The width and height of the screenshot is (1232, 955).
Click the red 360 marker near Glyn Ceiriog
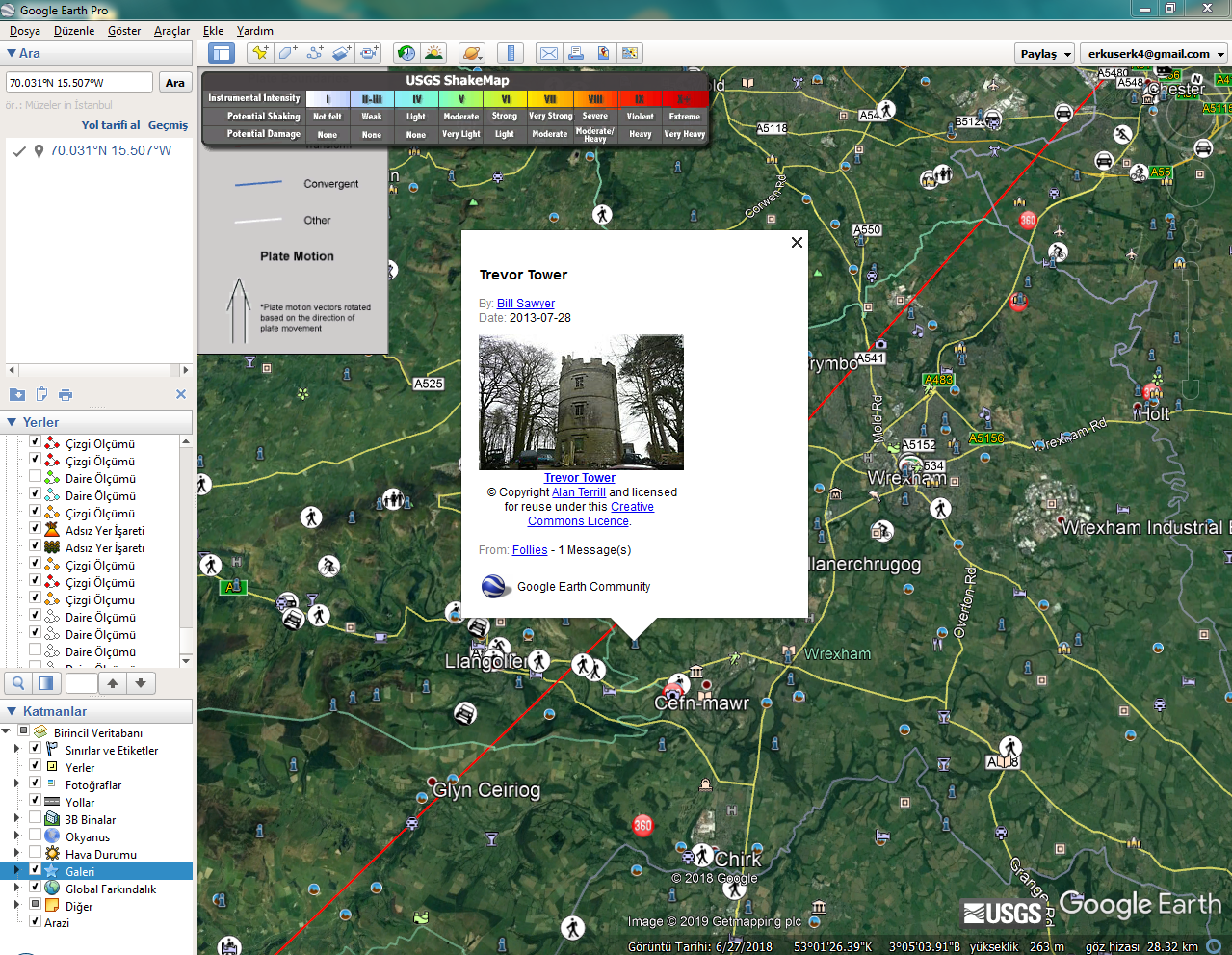click(x=642, y=825)
